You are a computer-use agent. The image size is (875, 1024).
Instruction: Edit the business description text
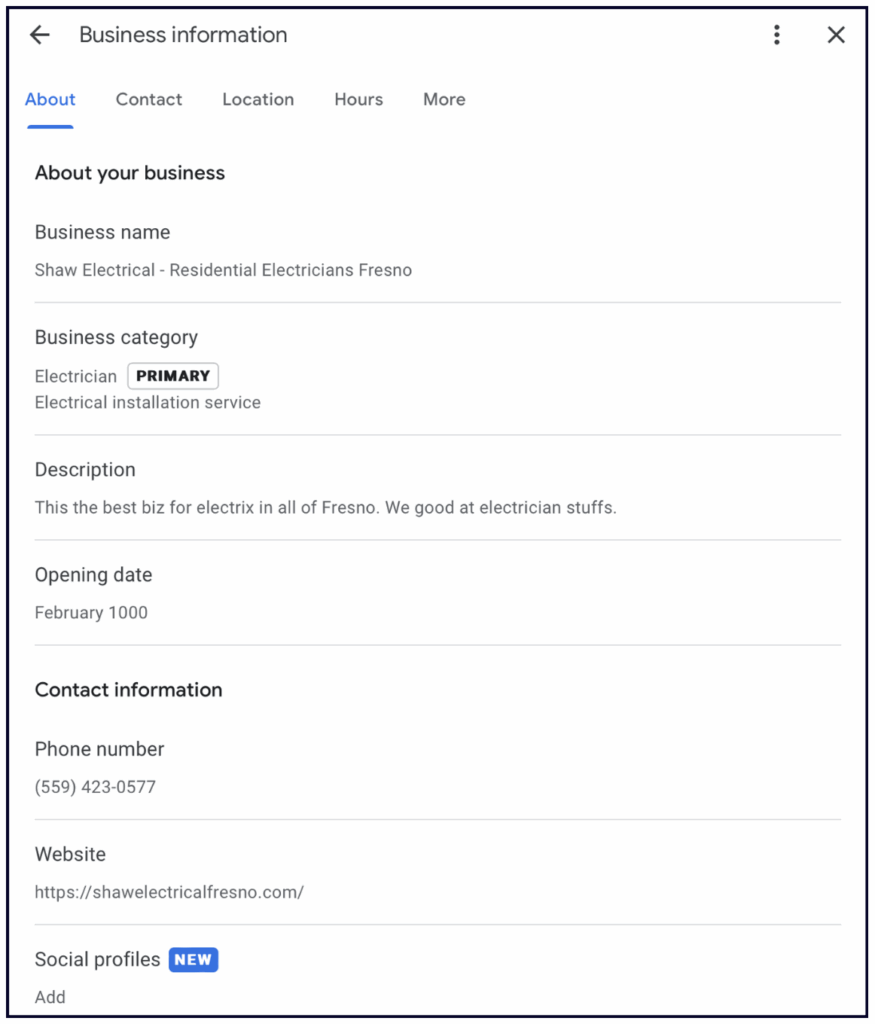point(325,507)
